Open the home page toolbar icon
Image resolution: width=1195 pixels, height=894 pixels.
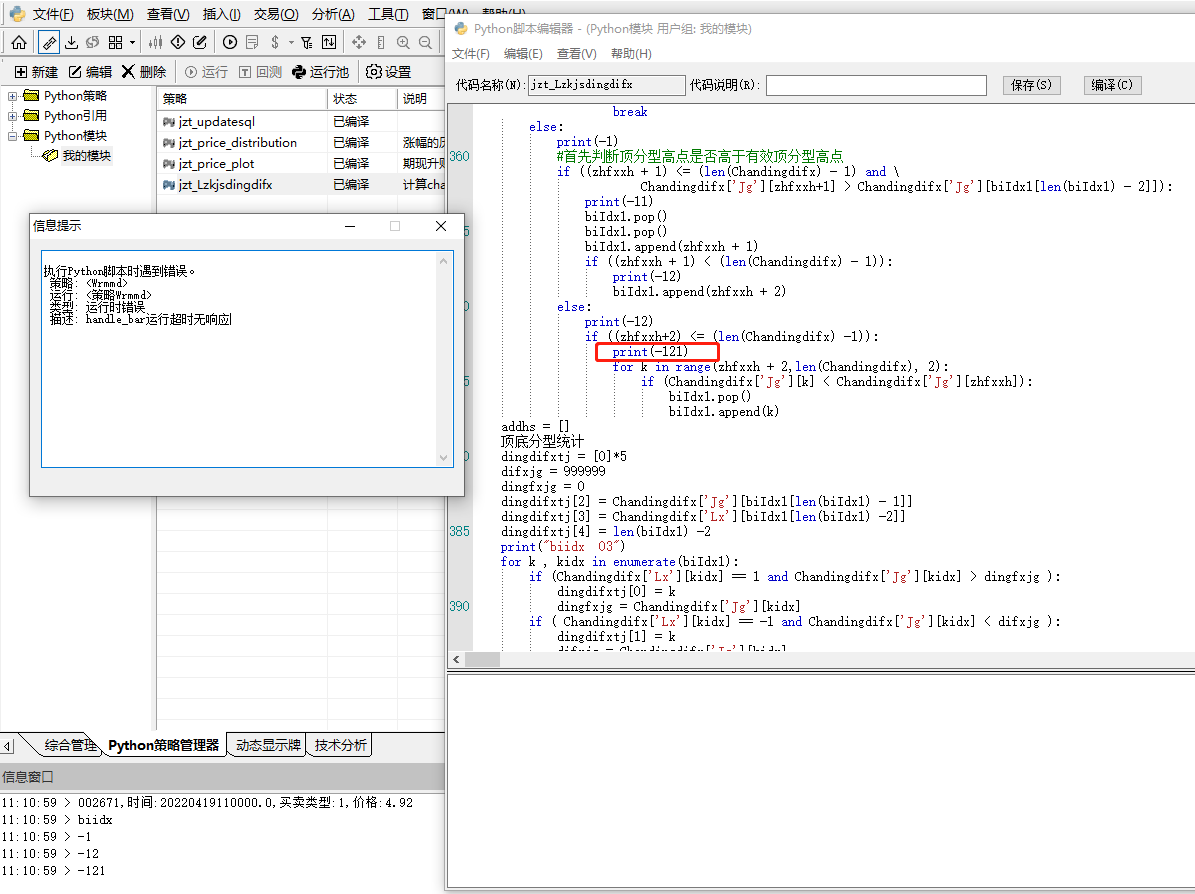point(19,42)
